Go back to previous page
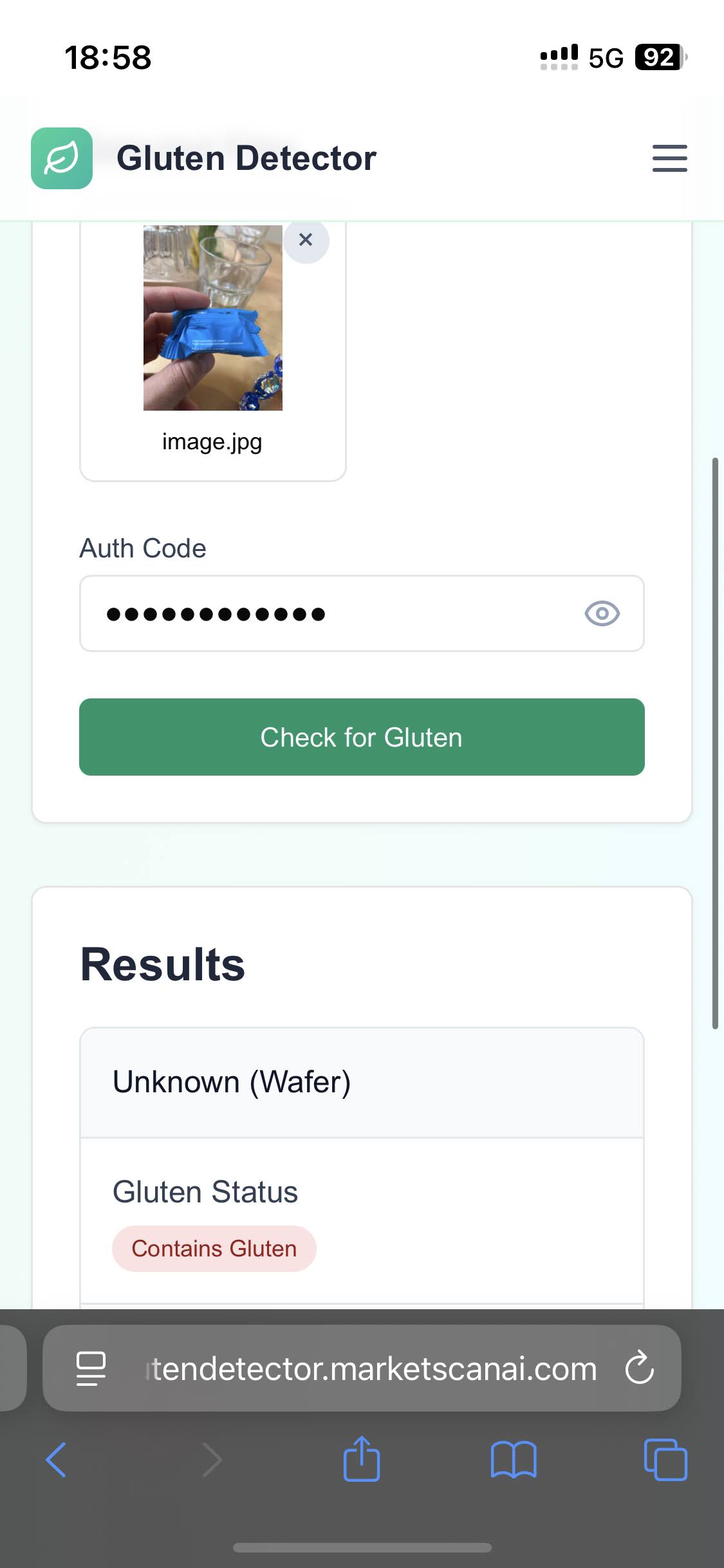Image resolution: width=724 pixels, height=1568 pixels. (57, 1460)
